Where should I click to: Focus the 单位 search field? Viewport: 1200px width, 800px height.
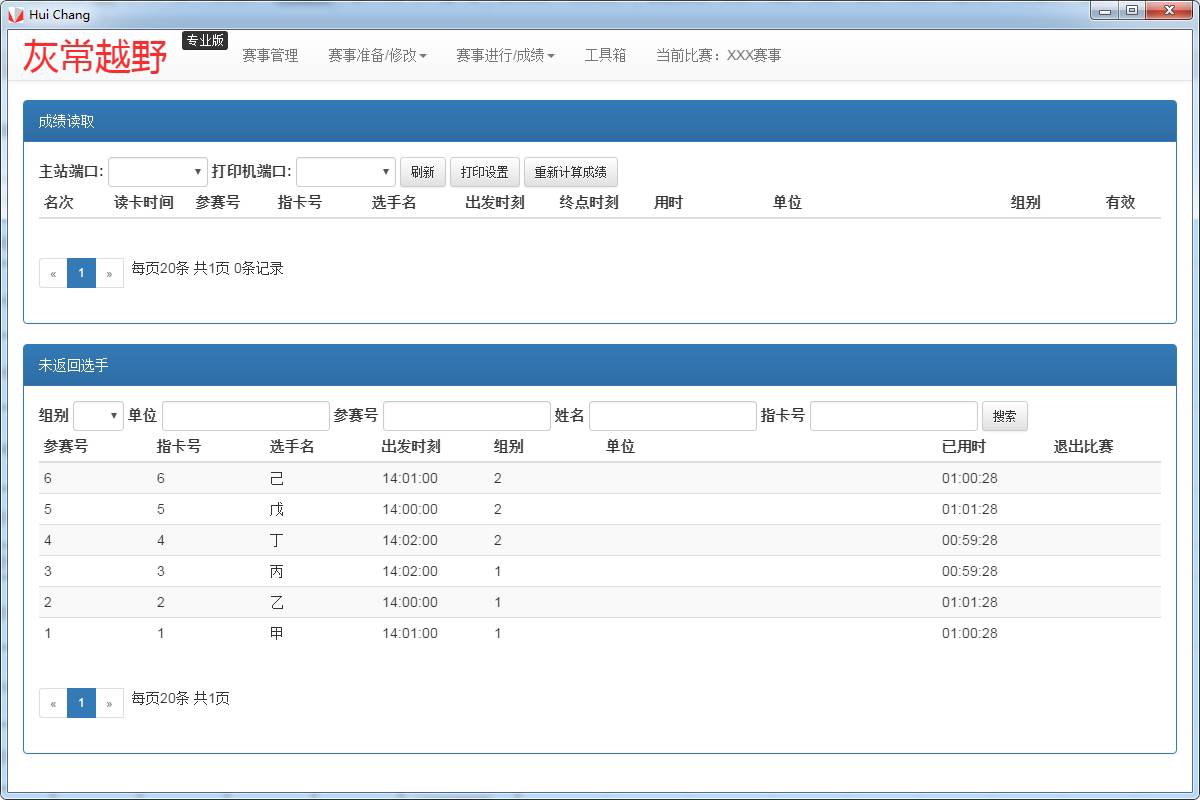pos(245,416)
